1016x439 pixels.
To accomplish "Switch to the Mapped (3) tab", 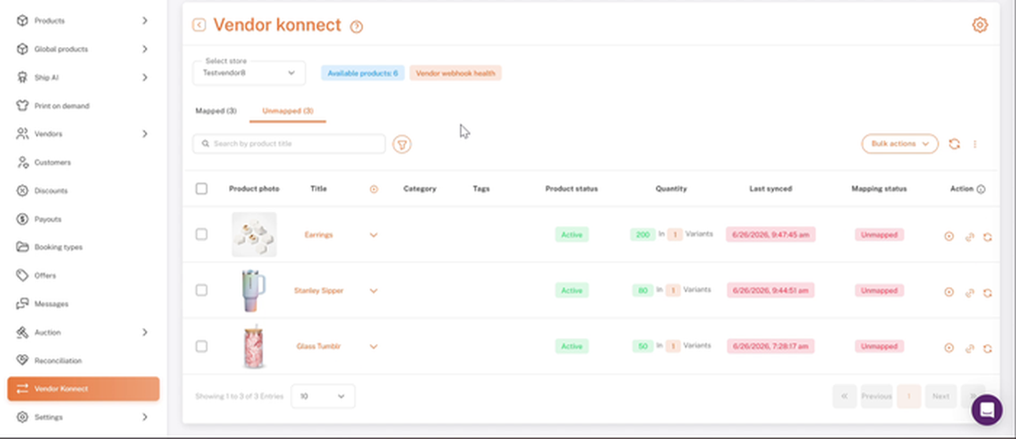I will (216, 111).
